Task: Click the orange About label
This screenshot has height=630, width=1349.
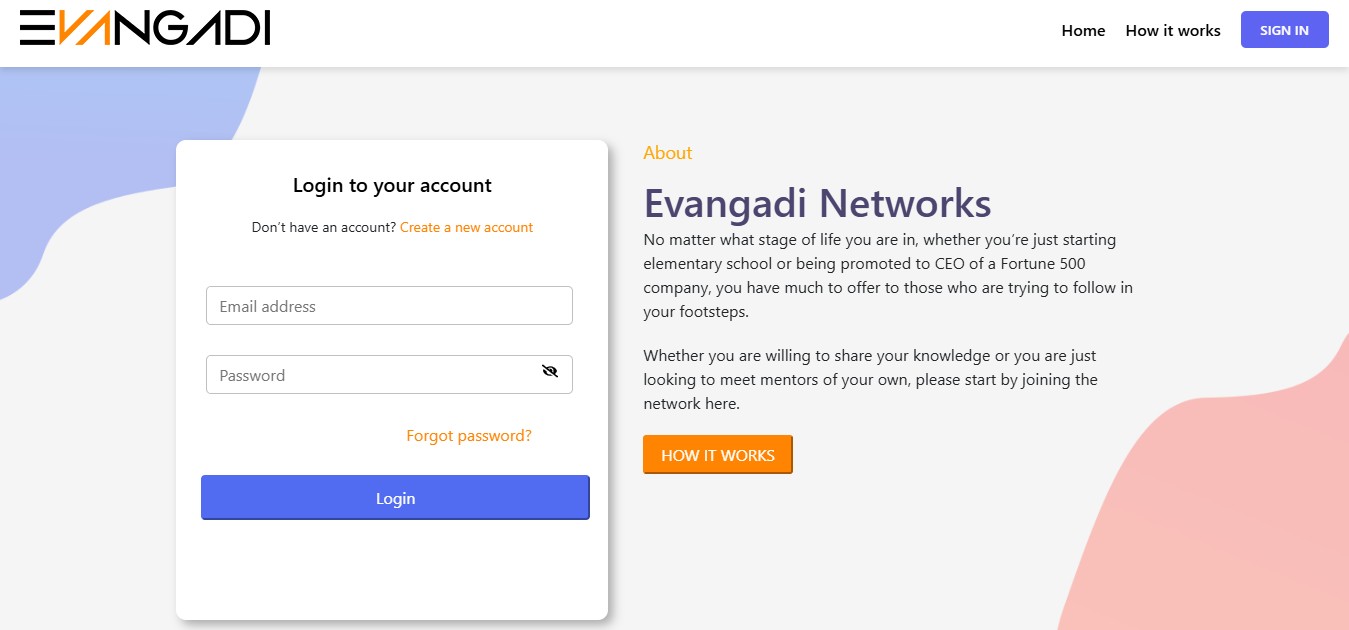Action: [x=667, y=153]
